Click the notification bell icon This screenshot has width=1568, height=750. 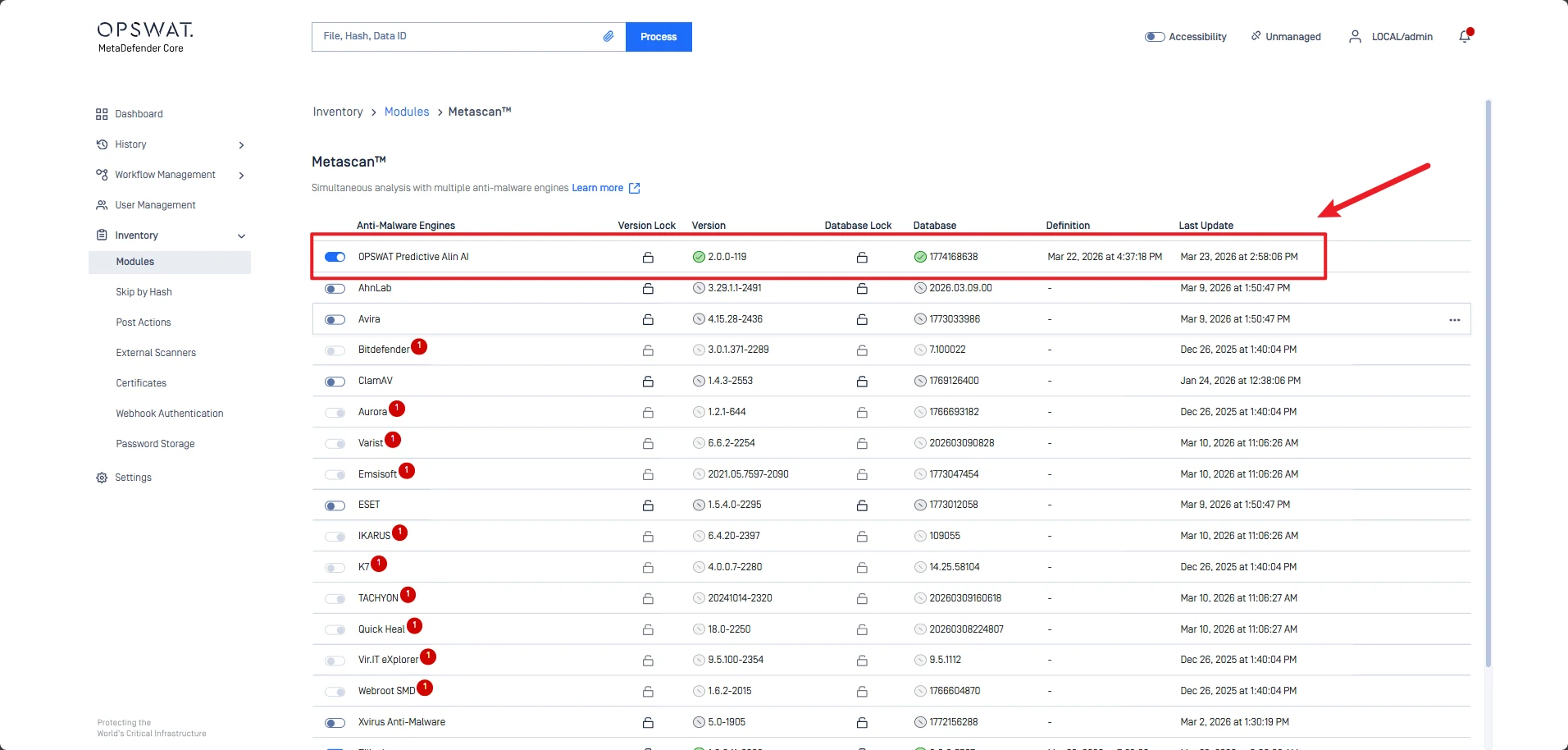[1465, 37]
